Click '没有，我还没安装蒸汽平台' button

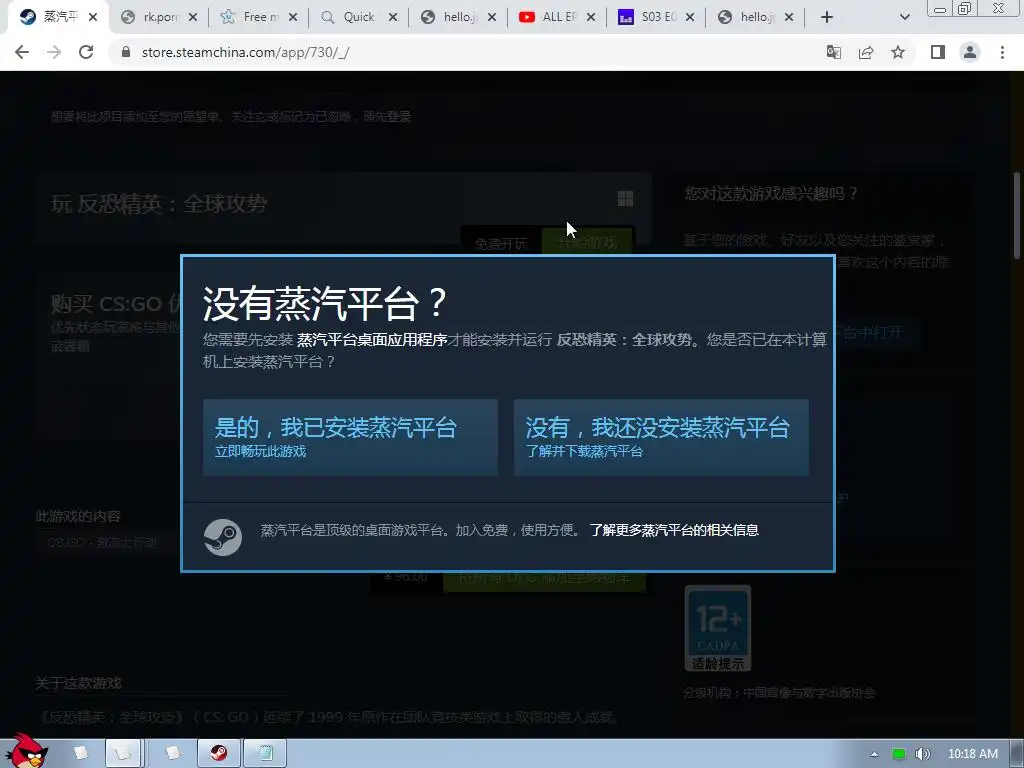tap(661, 437)
